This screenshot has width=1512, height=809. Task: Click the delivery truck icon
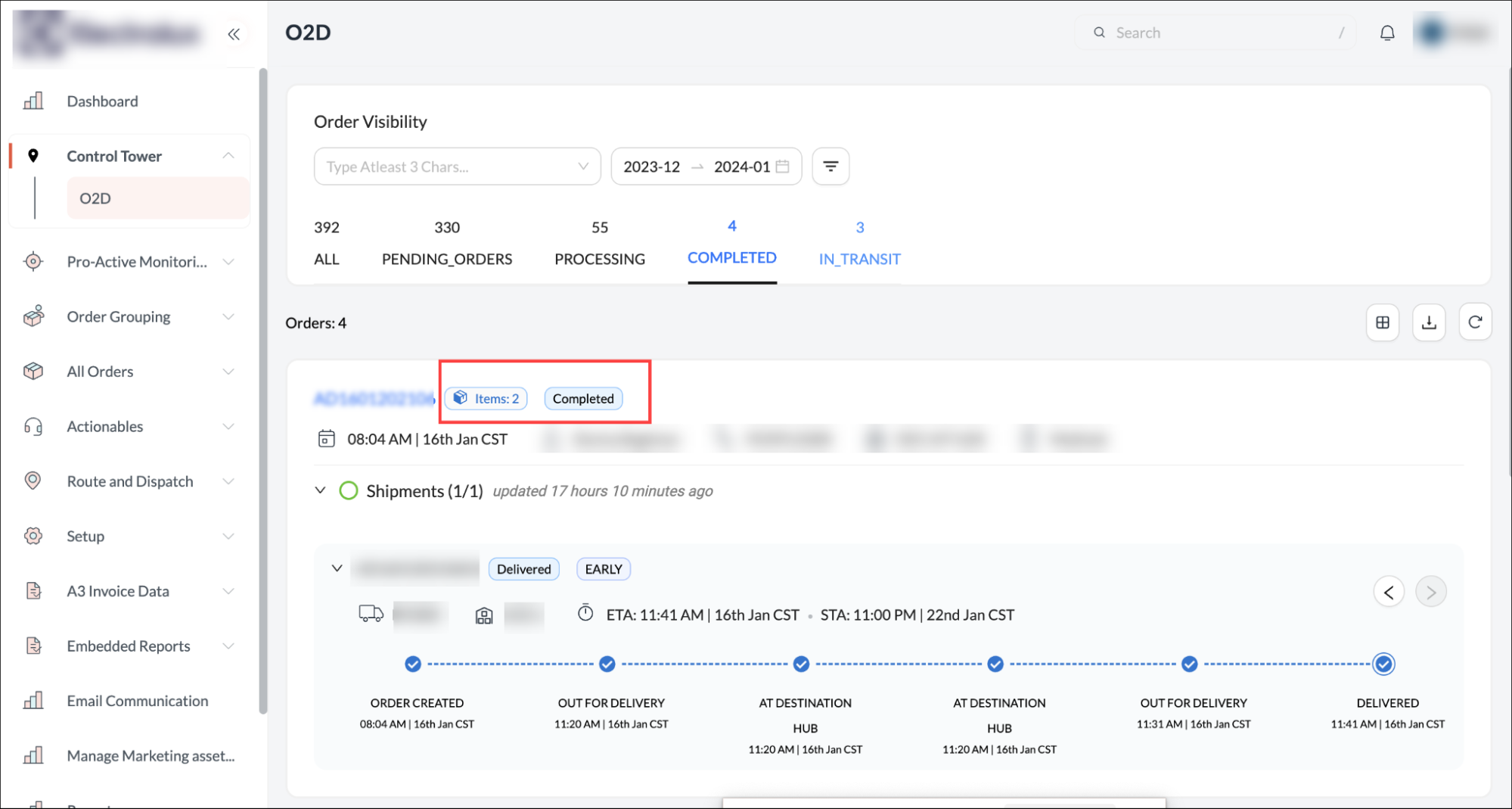(x=371, y=614)
